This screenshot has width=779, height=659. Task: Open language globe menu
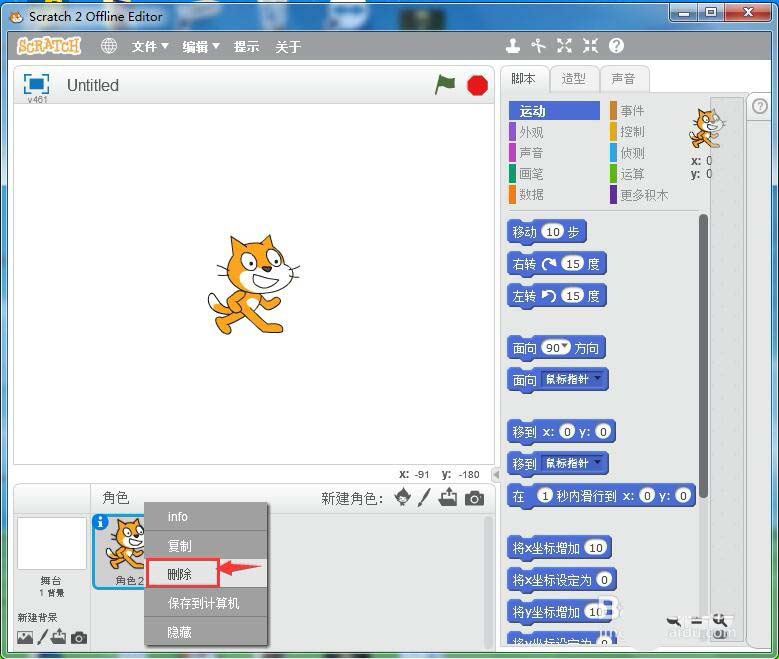[109, 46]
